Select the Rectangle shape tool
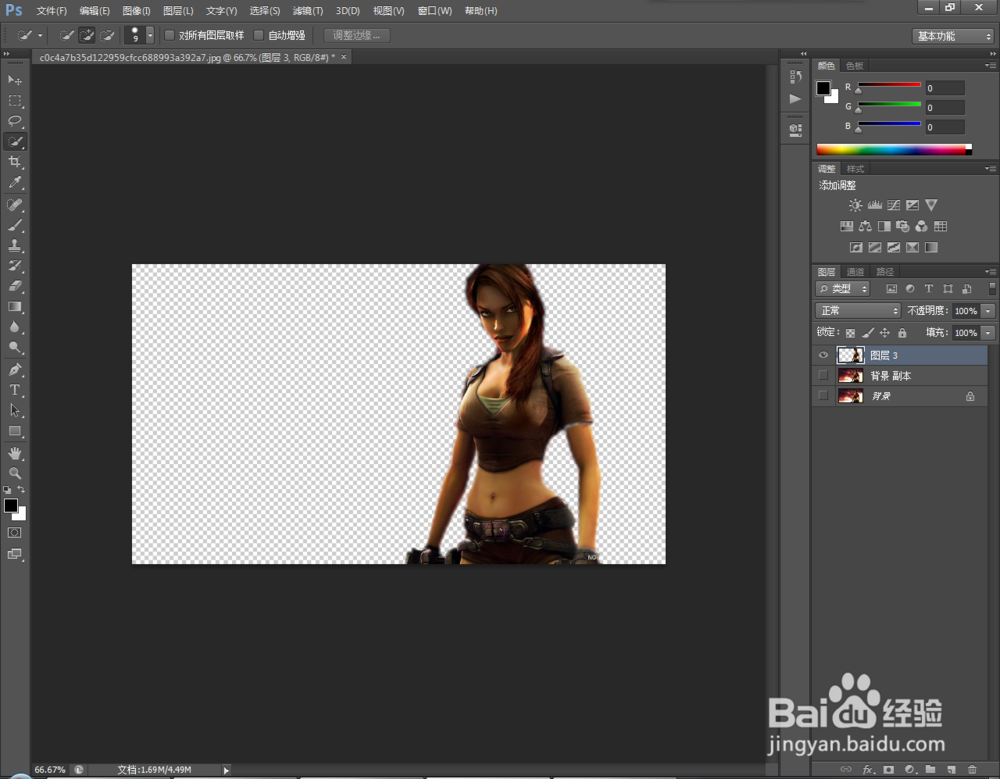Viewport: 1000px width, 779px height. pos(15,431)
